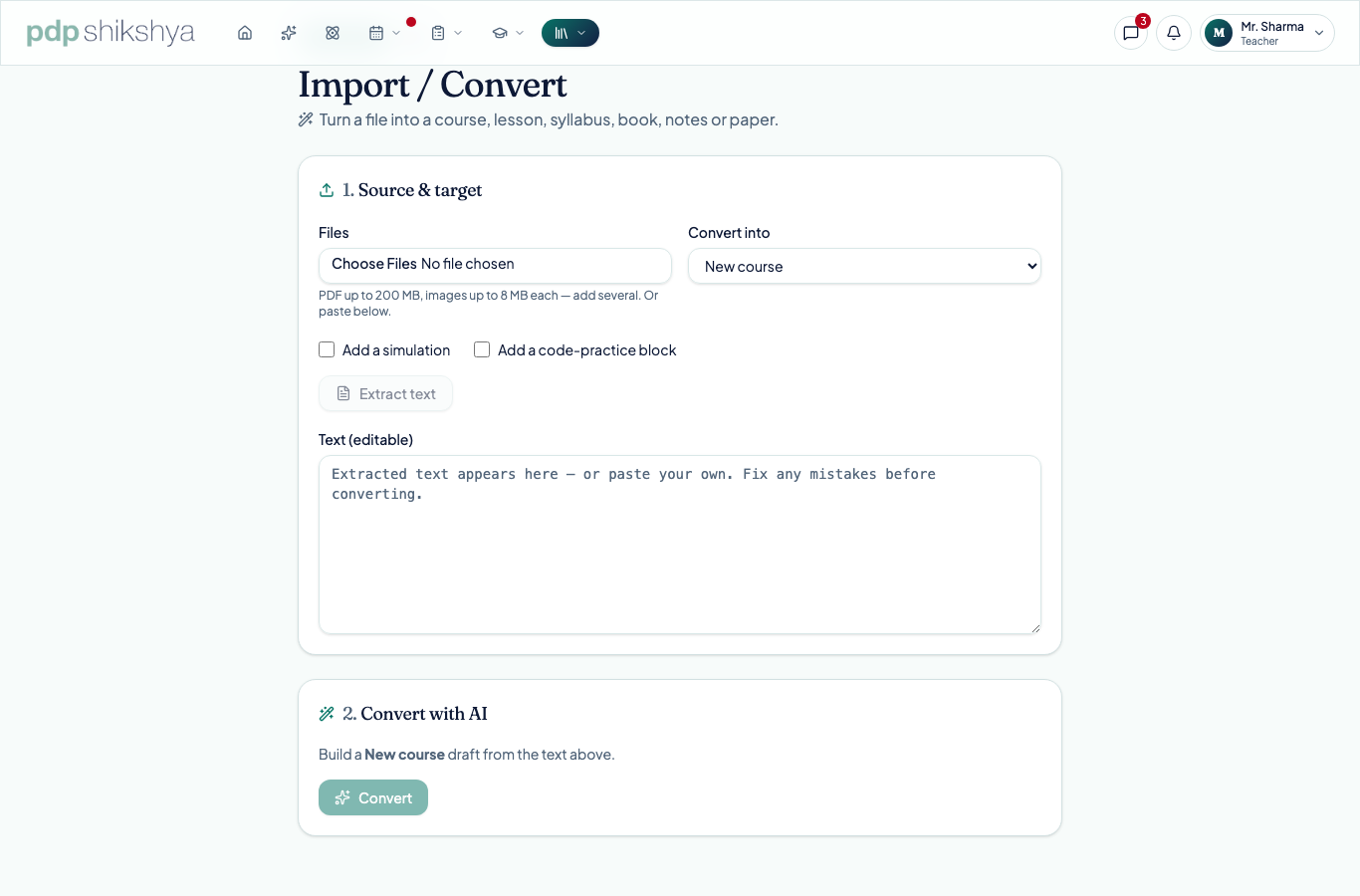Click the 'No file chosen' text
The height and width of the screenshot is (896, 1360).
pos(468,264)
